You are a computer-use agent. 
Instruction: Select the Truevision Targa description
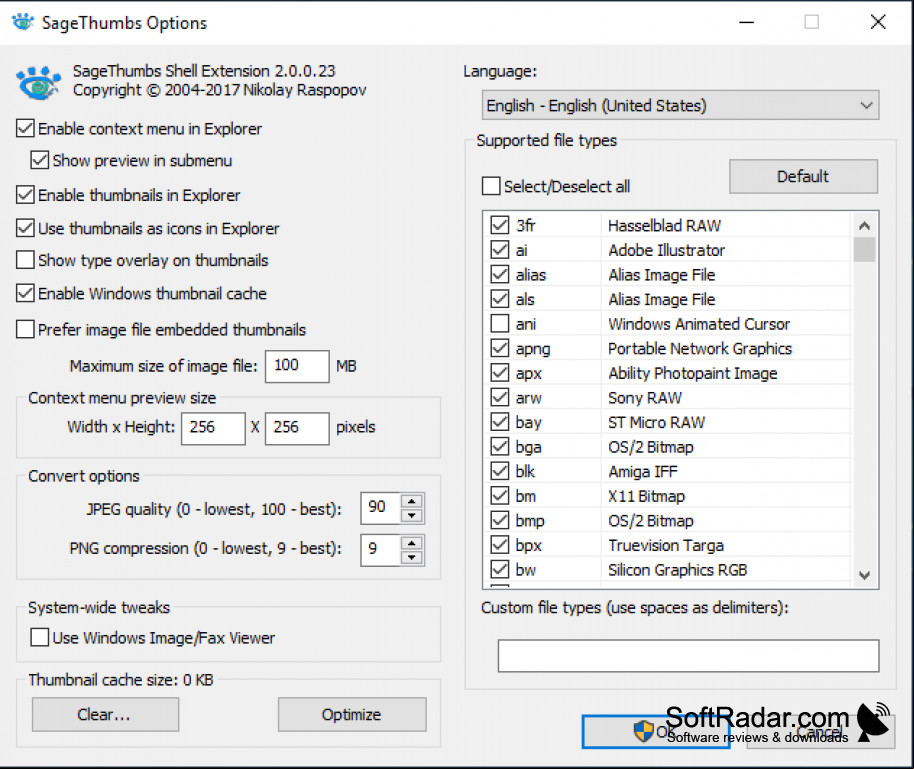coord(666,545)
